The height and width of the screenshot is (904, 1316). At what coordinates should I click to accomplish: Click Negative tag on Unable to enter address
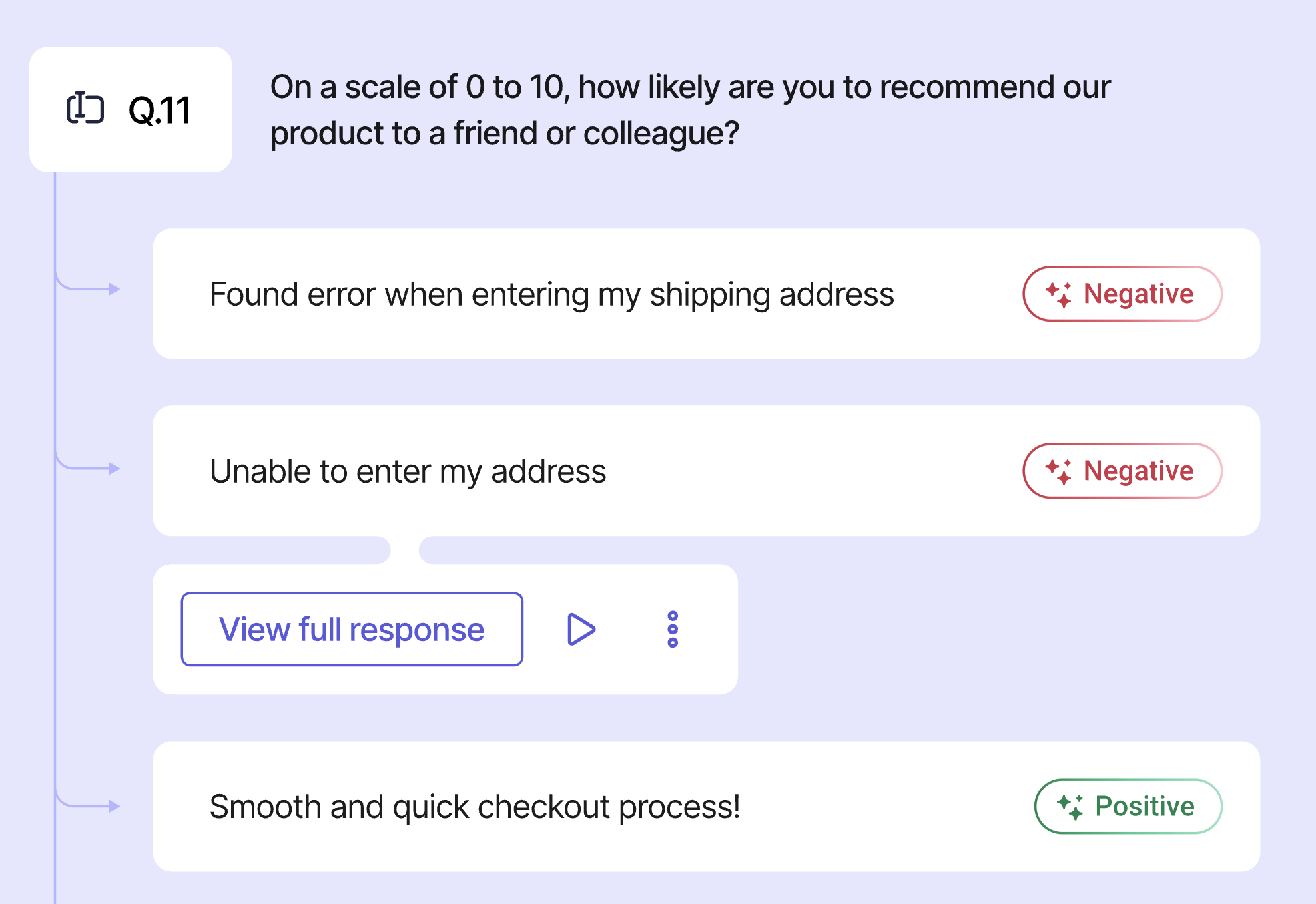pos(1122,471)
